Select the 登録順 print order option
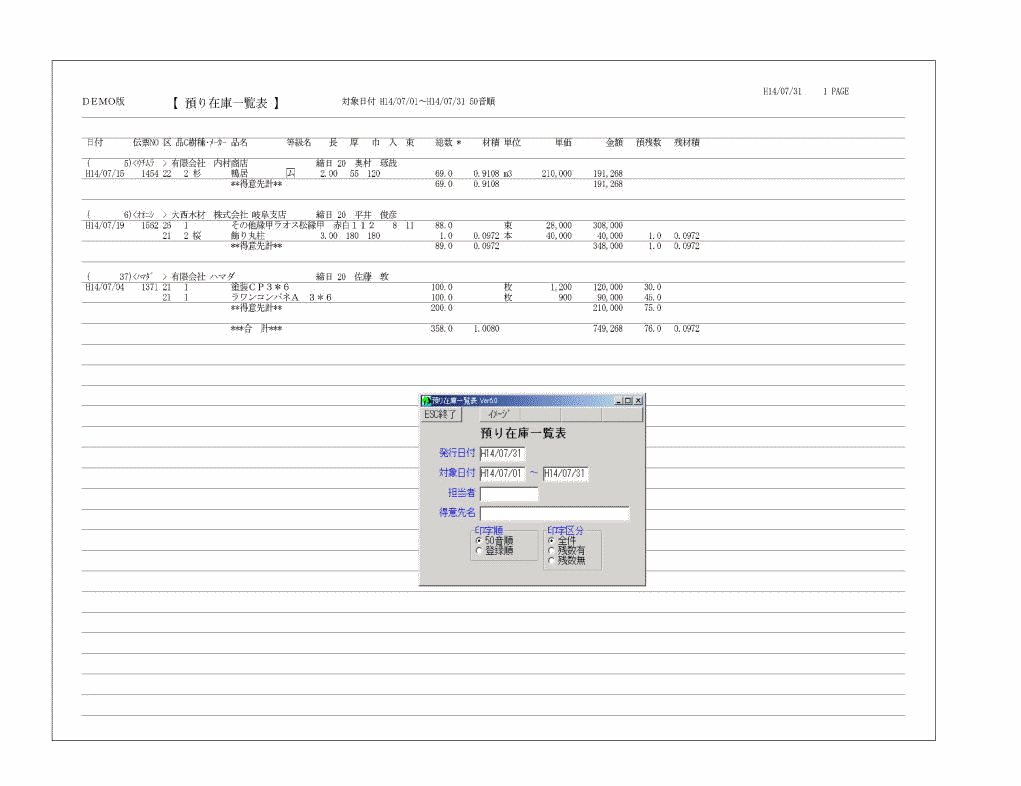The image size is (1021, 786). click(479, 551)
